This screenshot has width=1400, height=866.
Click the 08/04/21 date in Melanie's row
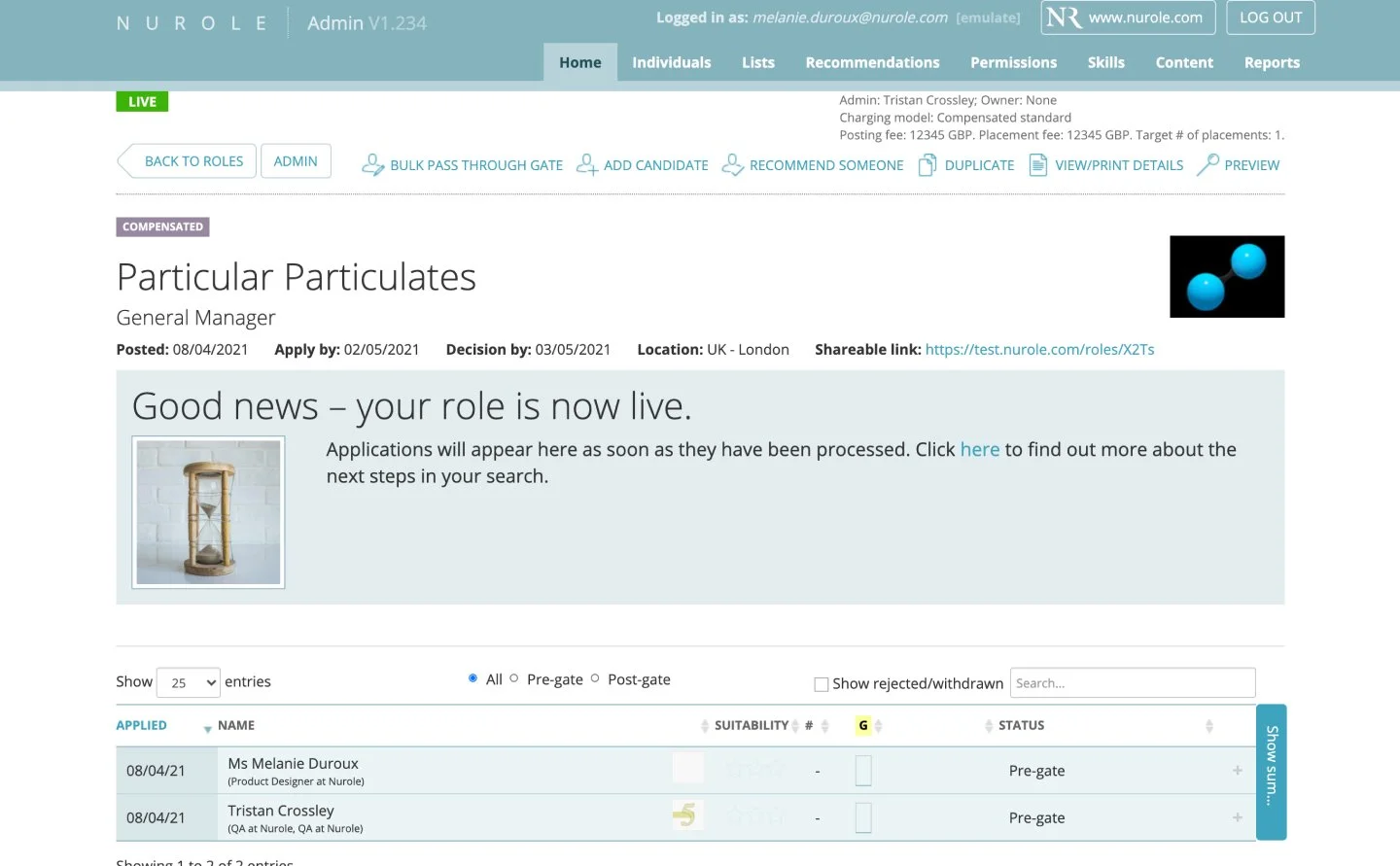click(156, 771)
